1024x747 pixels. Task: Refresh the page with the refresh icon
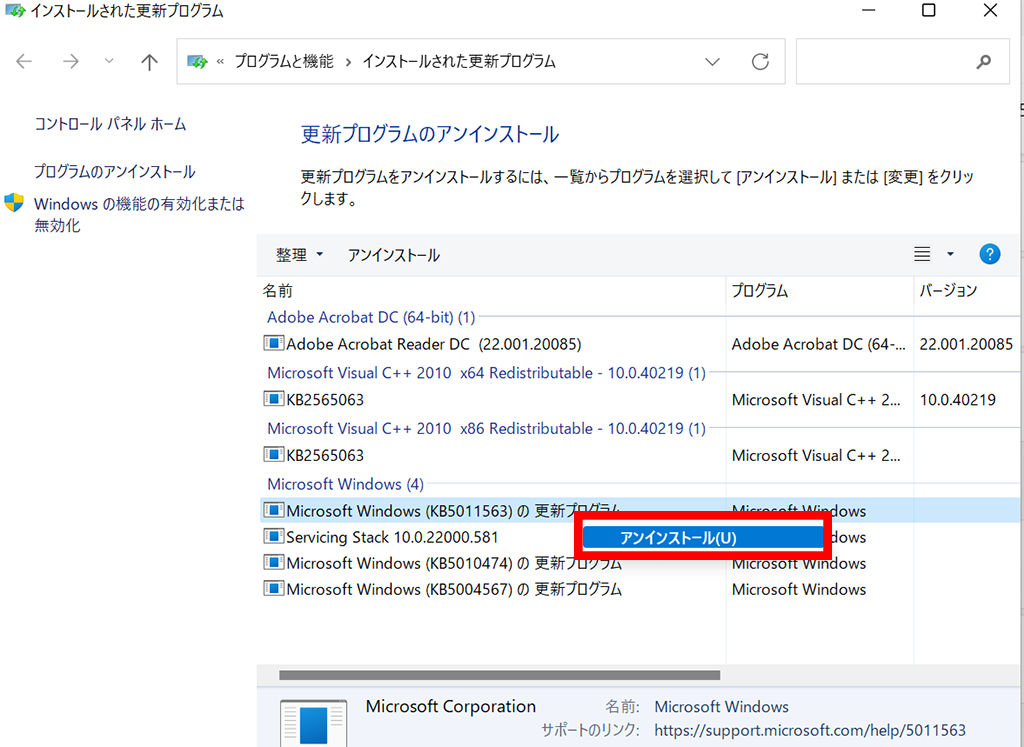(760, 61)
